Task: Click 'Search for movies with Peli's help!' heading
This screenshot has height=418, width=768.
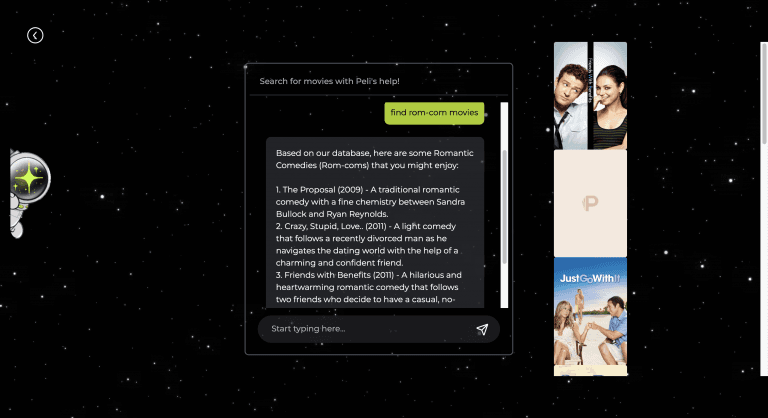Action: pos(330,81)
